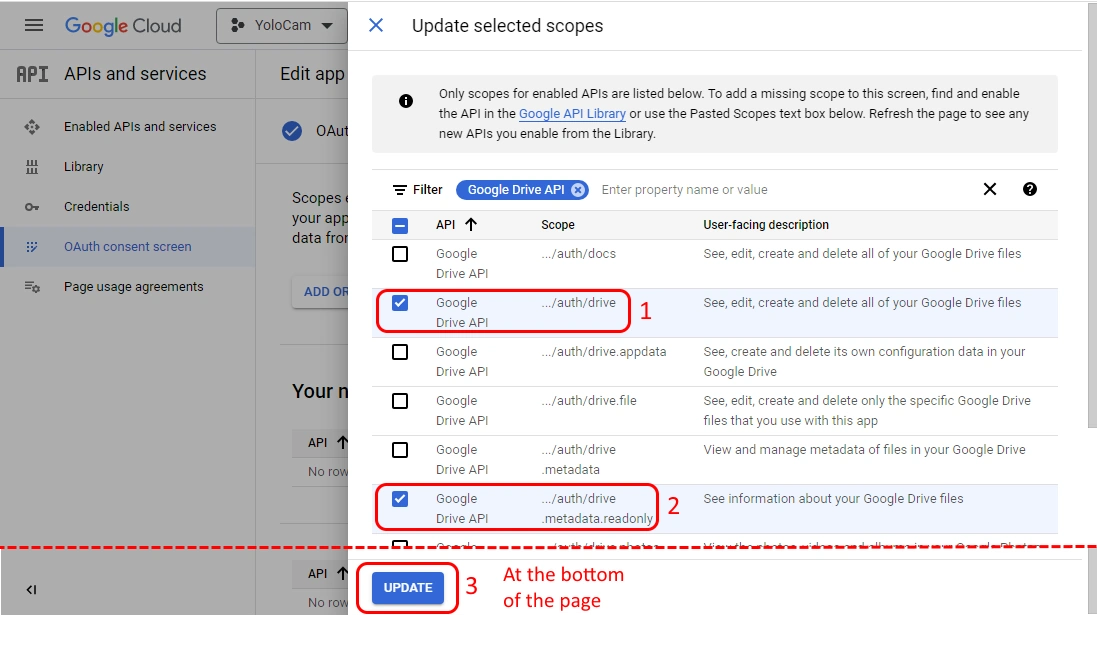
Task: Click the API icon beside APIs and services
Action: (32, 74)
